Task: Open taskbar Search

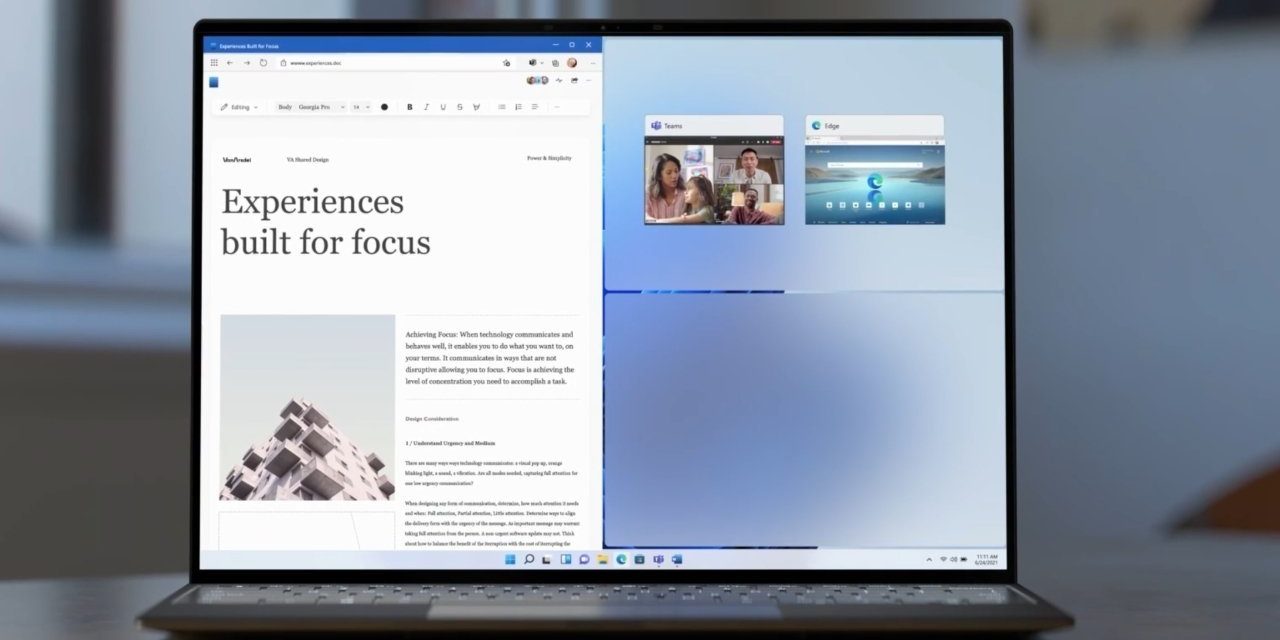Action: pos(529,559)
